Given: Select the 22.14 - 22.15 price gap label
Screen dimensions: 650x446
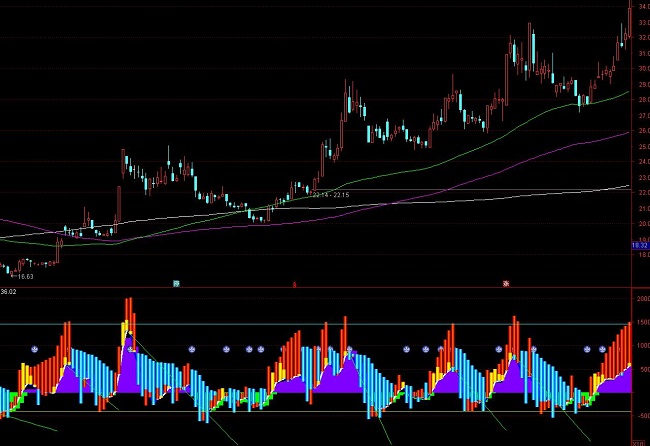Looking at the screenshot, I should point(330,194).
